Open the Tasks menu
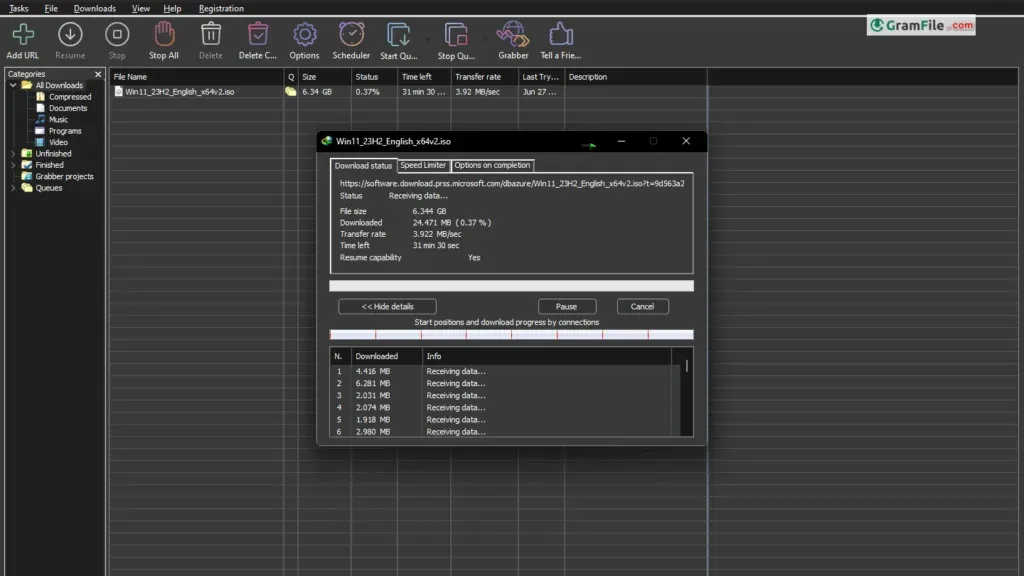This screenshot has width=1024, height=576. (x=18, y=8)
